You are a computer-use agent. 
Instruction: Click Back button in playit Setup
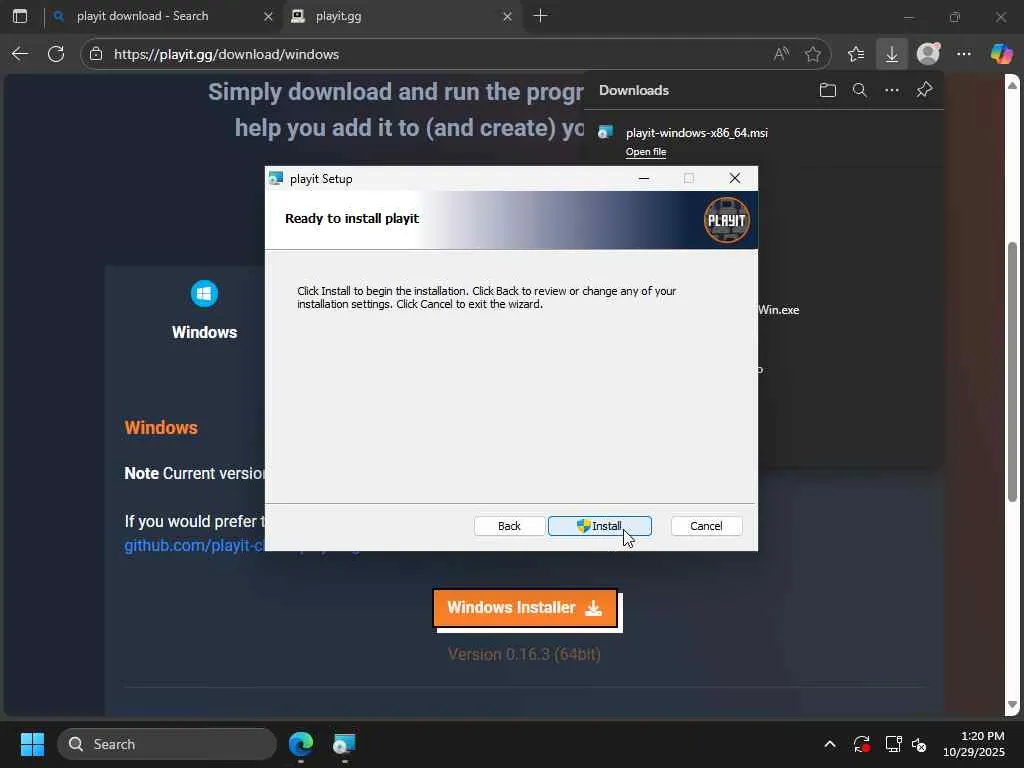pos(509,526)
